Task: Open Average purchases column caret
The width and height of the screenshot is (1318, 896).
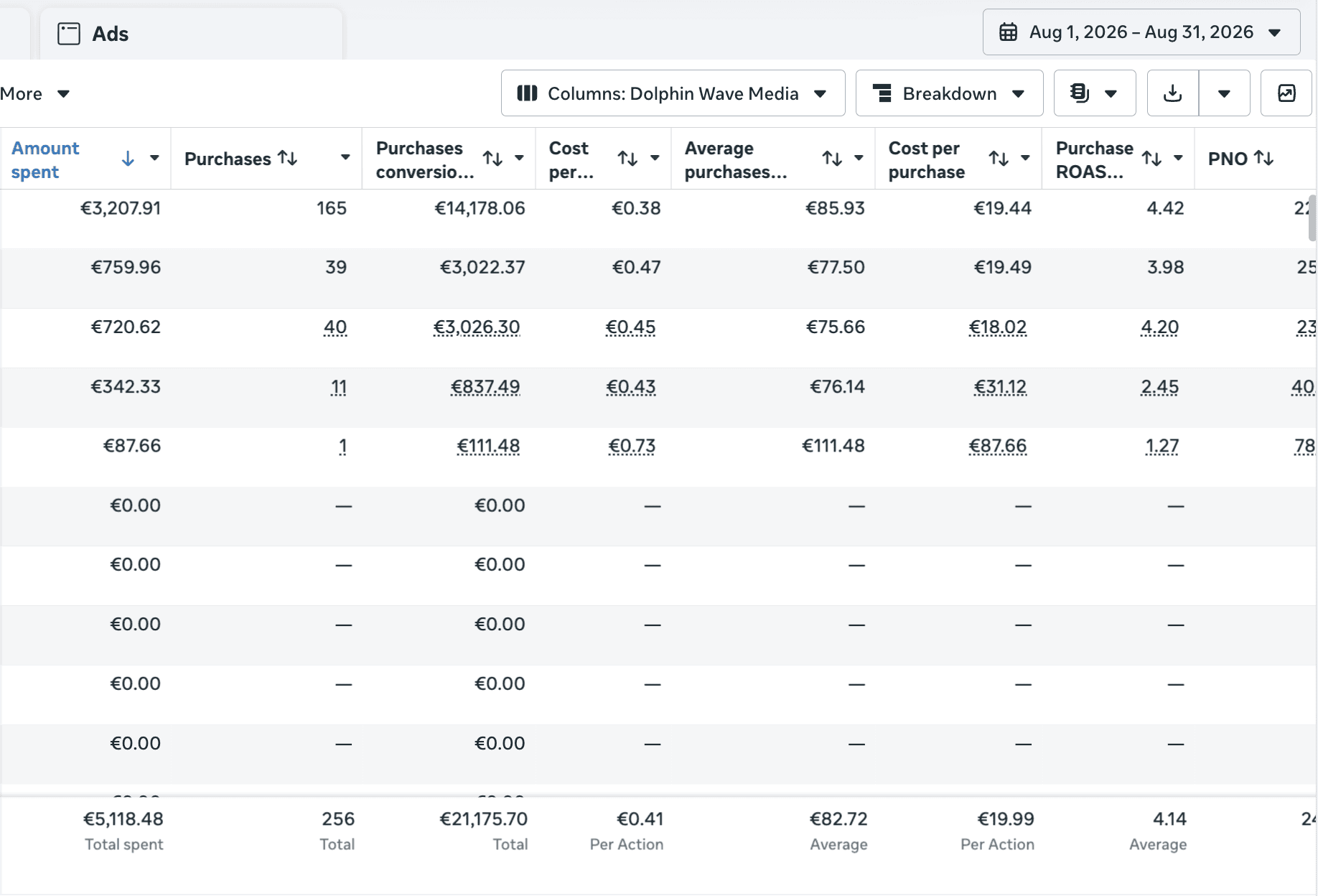Action: coord(859,158)
